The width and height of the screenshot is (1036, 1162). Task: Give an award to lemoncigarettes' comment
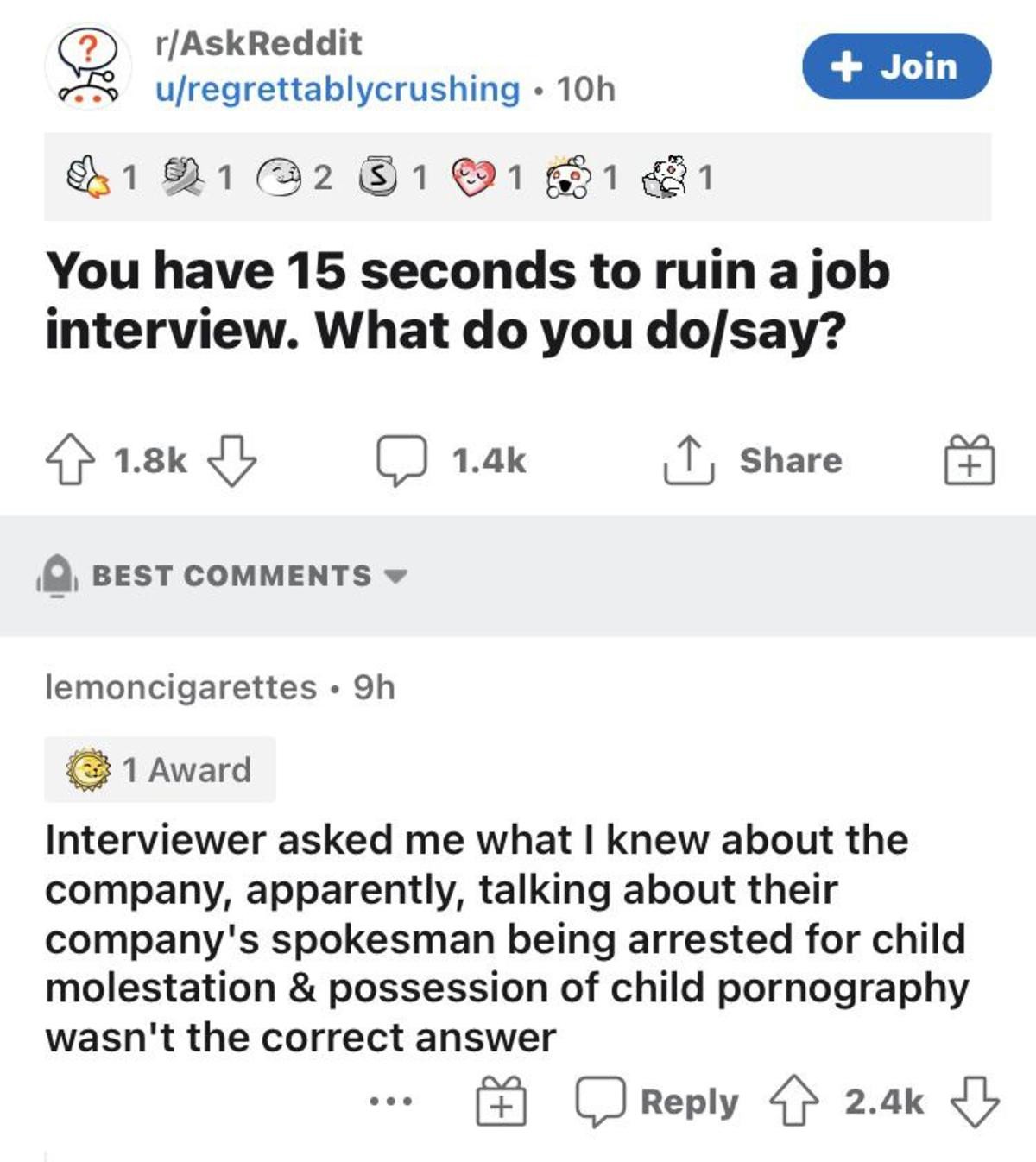[502, 1102]
